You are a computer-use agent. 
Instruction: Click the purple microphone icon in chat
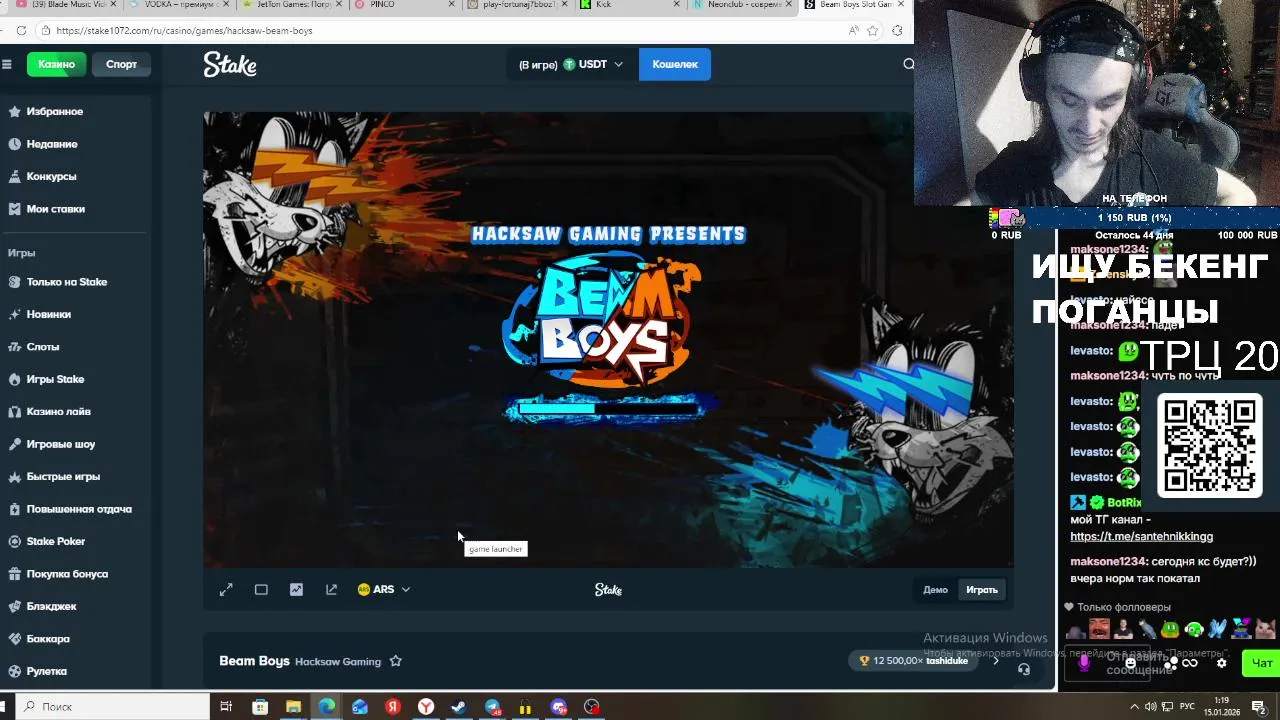pyautogui.click(x=1084, y=662)
